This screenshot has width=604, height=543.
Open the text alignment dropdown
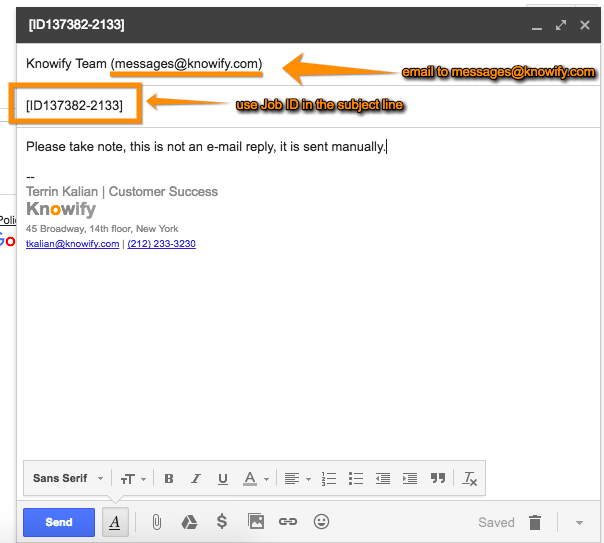click(297, 478)
